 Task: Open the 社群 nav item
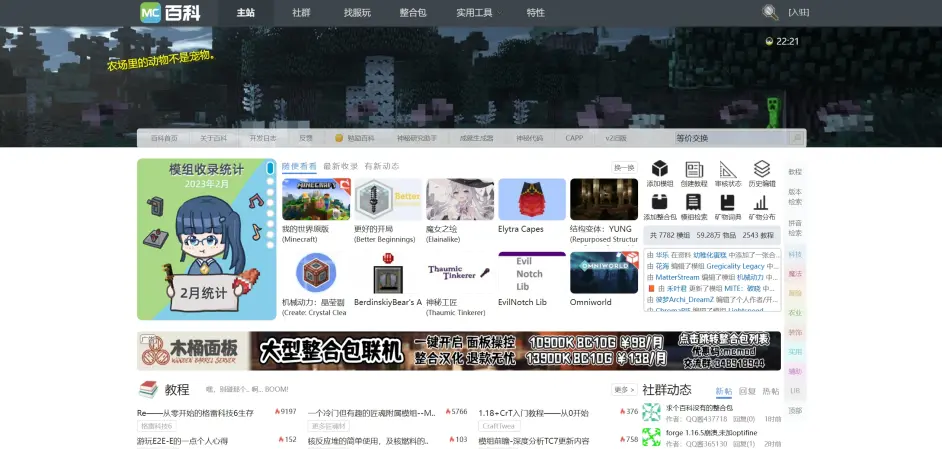pyautogui.click(x=301, y=13)
